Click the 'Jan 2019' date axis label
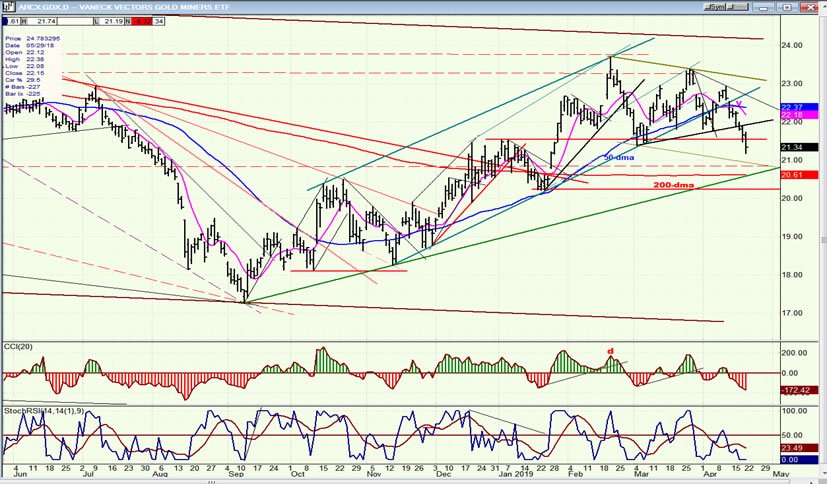The image size is (827, 484). click(517, 474)
